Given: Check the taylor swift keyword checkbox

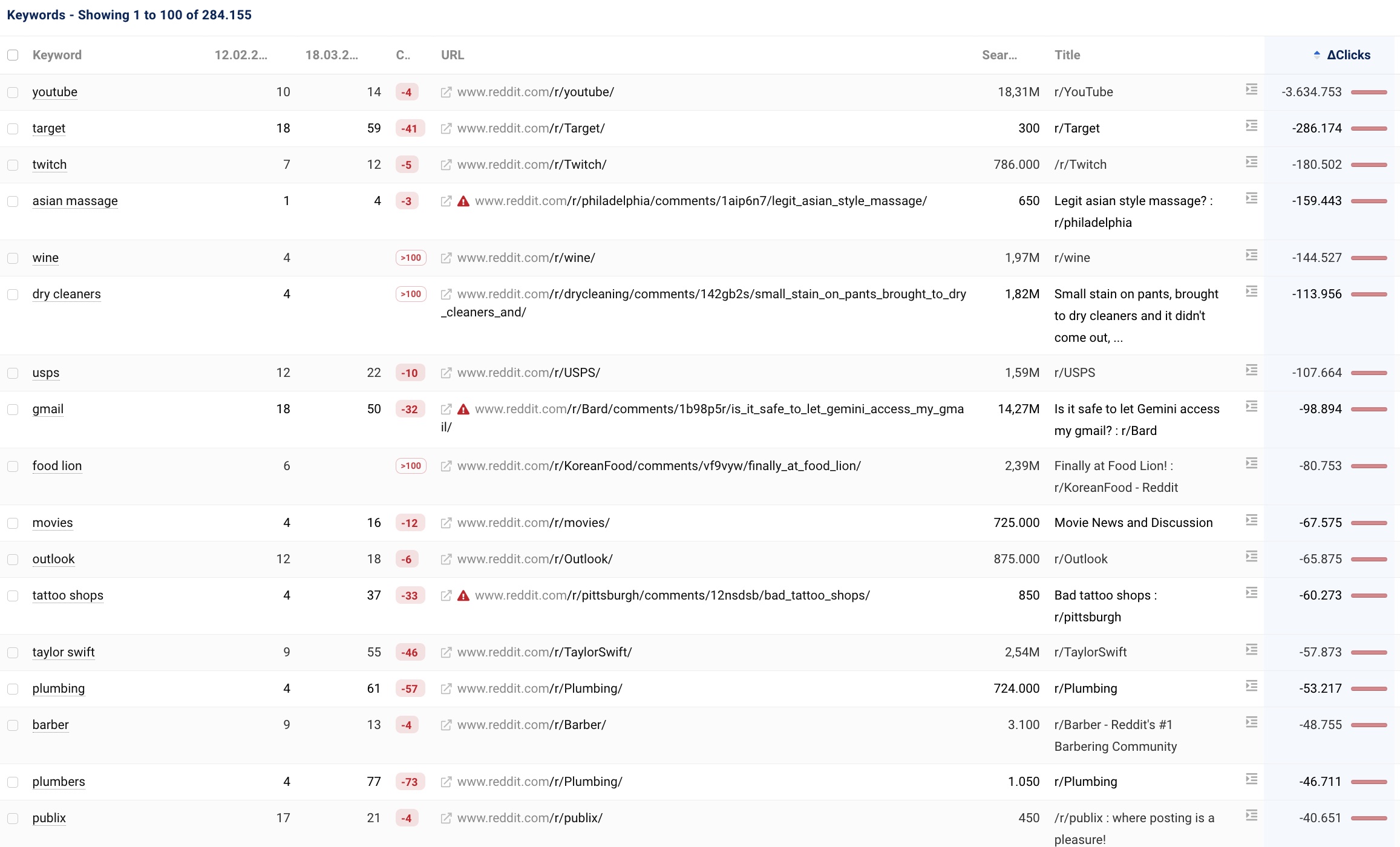Looking at the screenshot, I should pyautogui.click(x=13, y=653).
